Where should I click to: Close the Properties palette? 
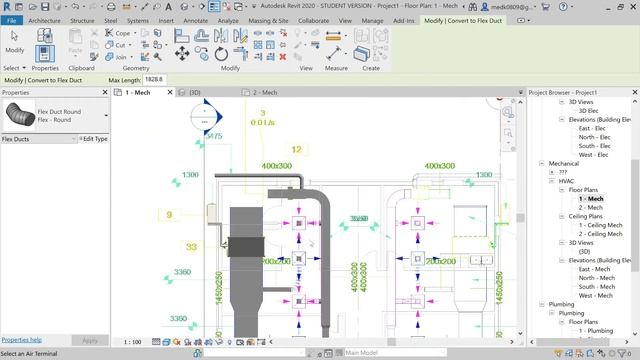(x=105, y=93)
